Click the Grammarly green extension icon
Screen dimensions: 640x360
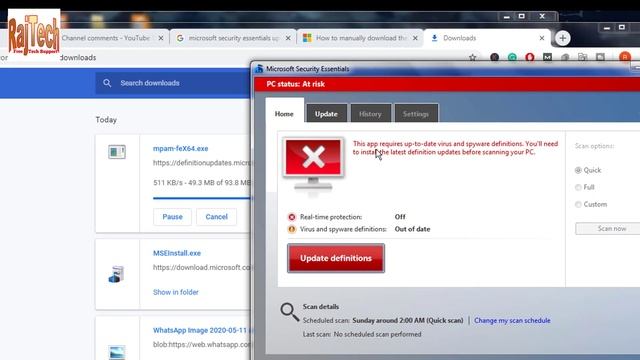(x=512, y=58)
